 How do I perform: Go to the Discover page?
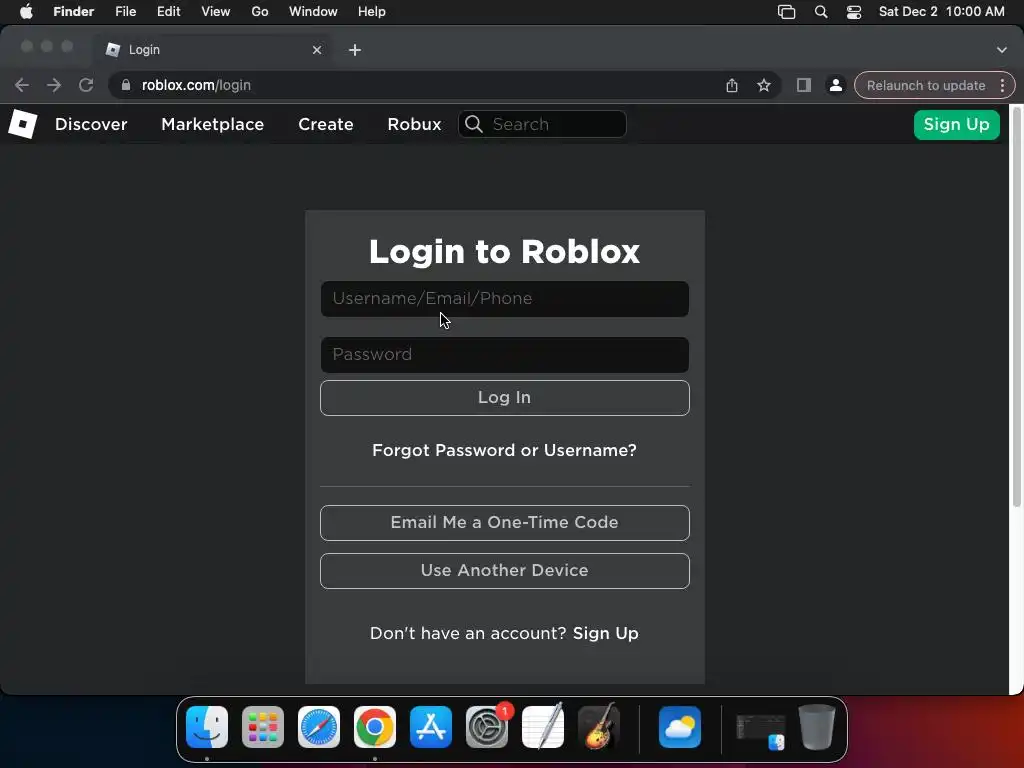[x=91, y=124]
